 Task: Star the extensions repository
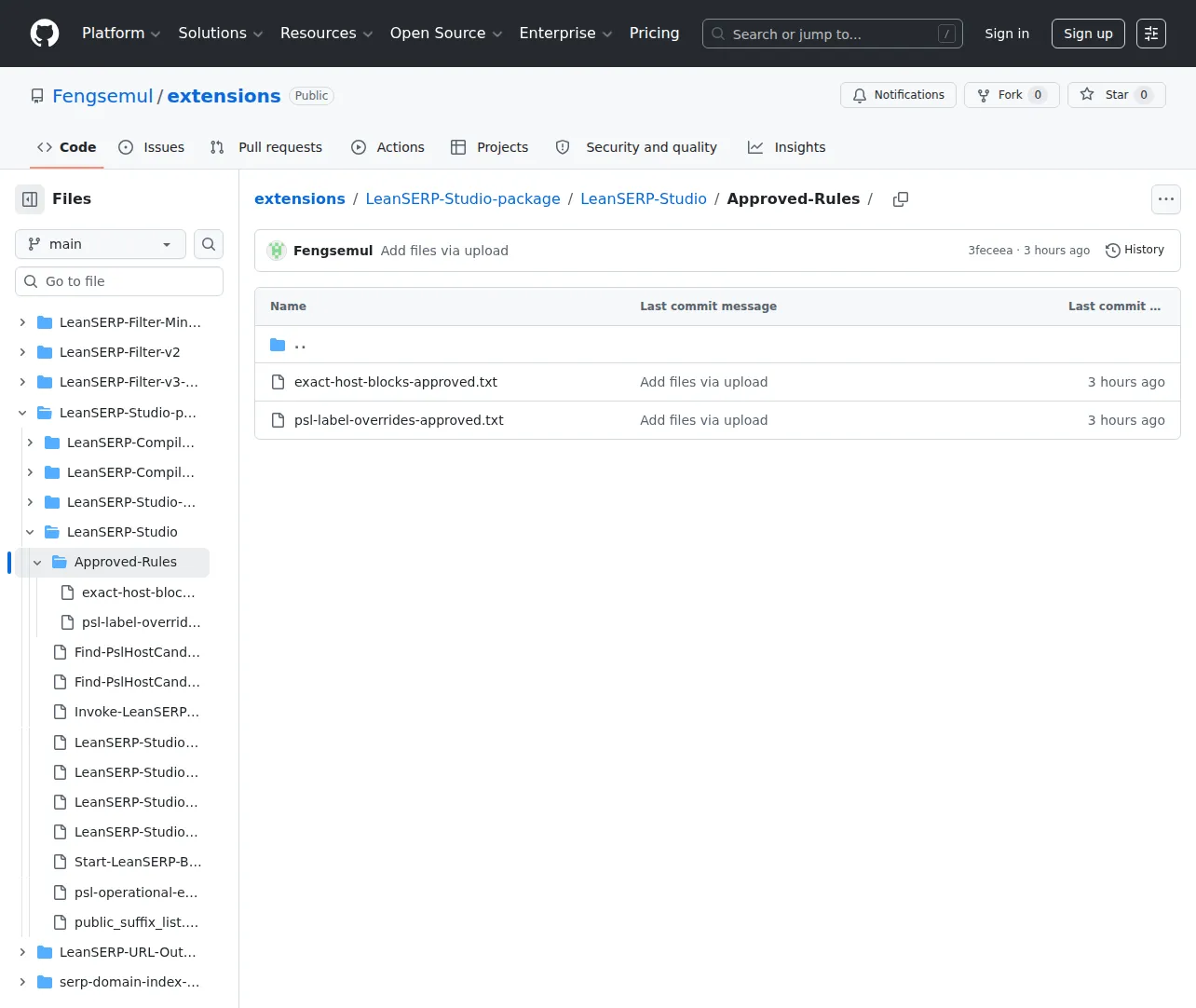coord(1116,95)
